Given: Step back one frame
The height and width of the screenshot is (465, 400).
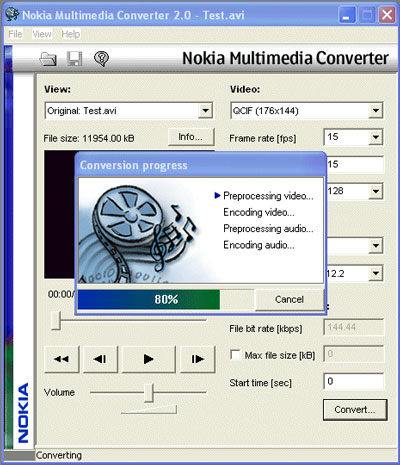Looking at the screenshot, I should tap(100, 359).
